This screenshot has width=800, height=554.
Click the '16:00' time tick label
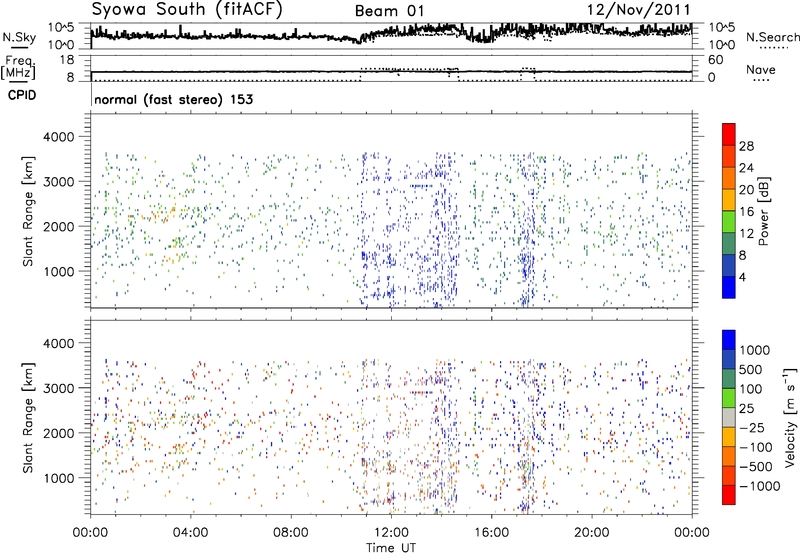click(x=491, y=533)
